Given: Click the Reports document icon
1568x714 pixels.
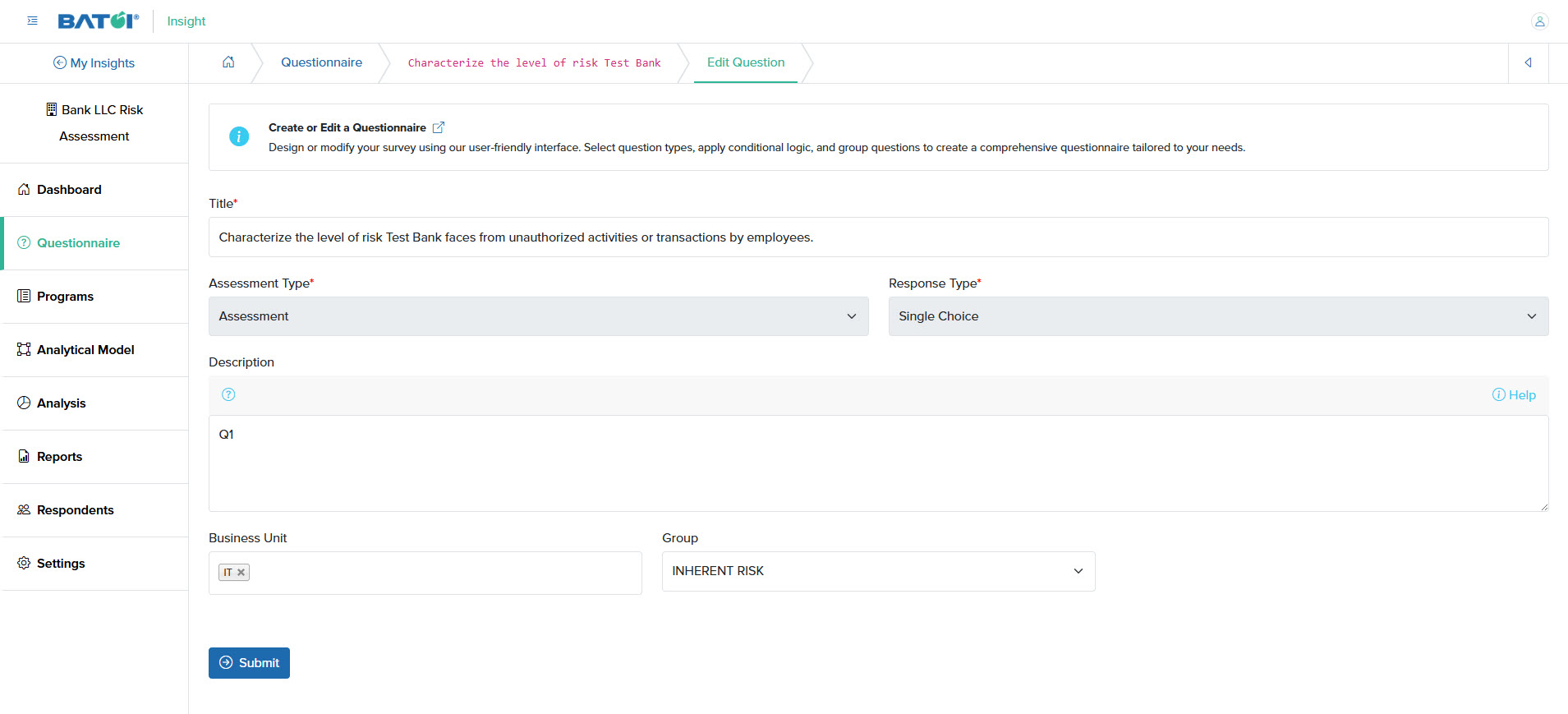Looking at the screenshot, I should [24, 456].
